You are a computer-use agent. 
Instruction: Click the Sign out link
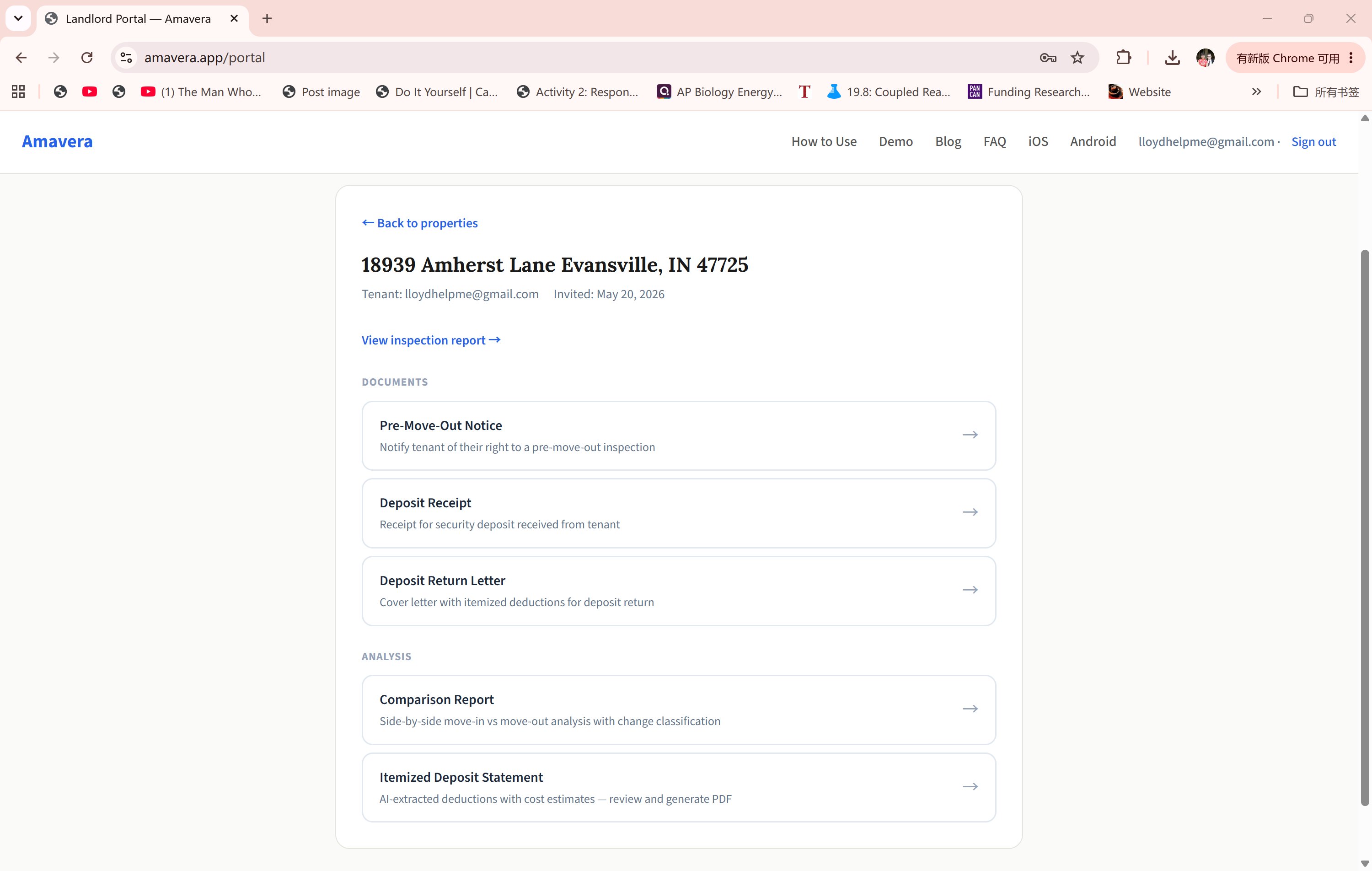pos(1313,142)
